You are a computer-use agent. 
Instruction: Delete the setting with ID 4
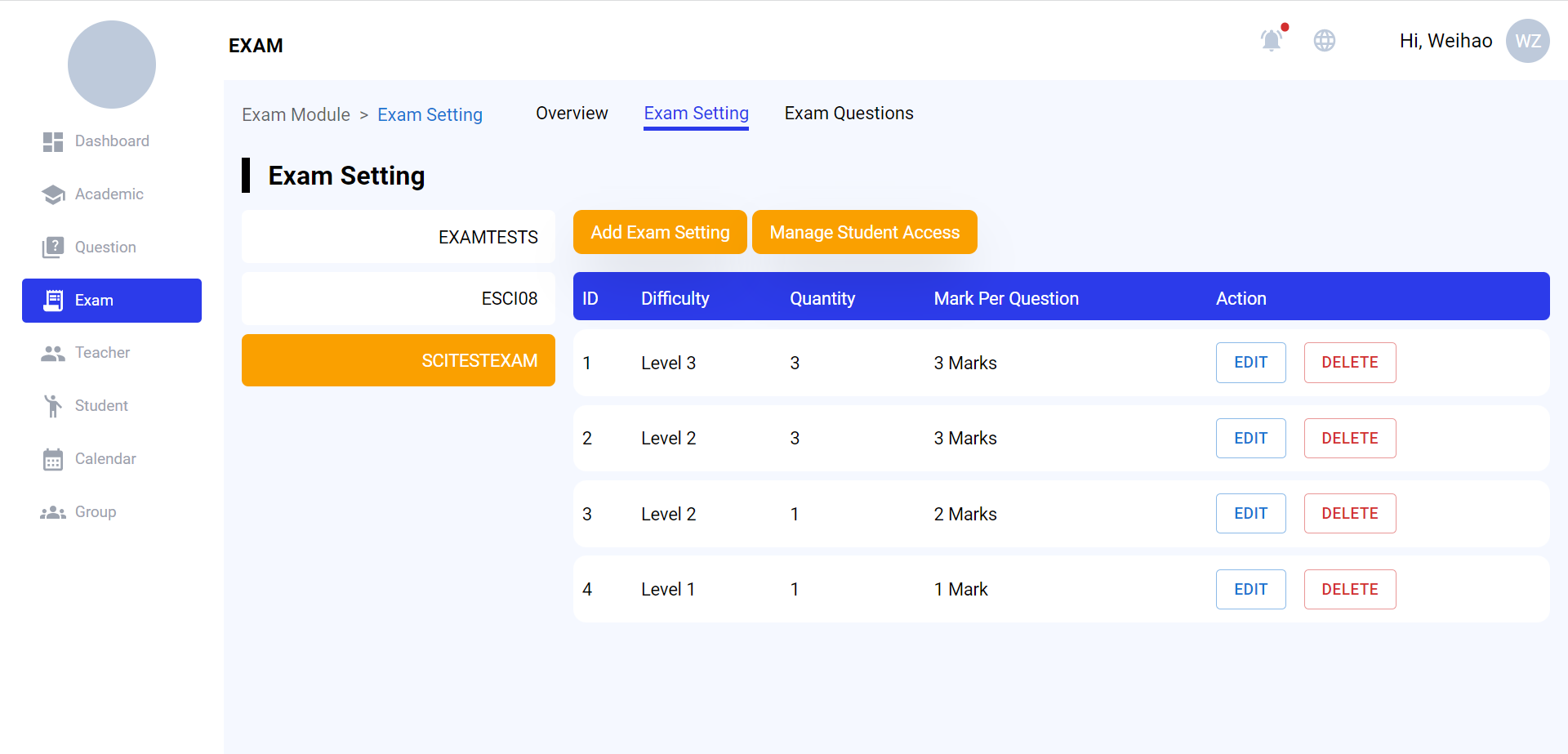pyautogui.click(x=1349, y=590)
